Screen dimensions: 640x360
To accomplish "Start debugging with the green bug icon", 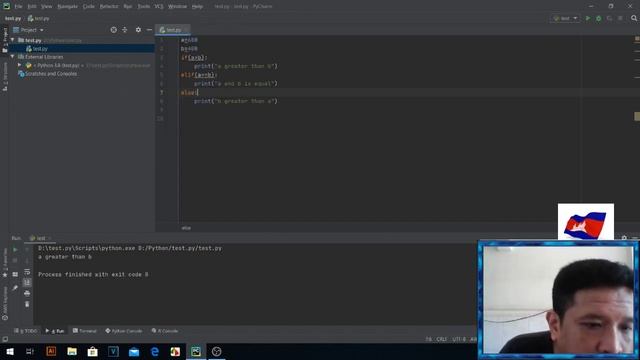I will point(599,18).
